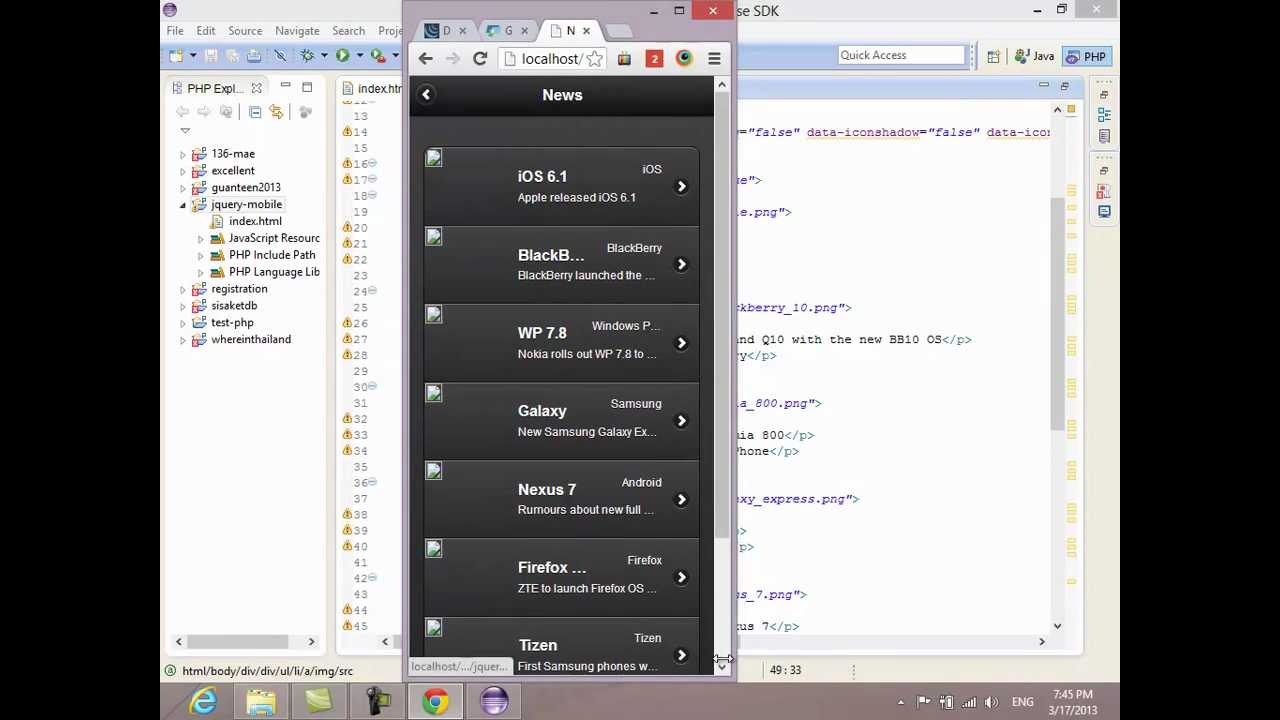The width and height of the screenshot is (1280, 720).
Task: Open the Outline view icon in right trim
Action: 1104,115
